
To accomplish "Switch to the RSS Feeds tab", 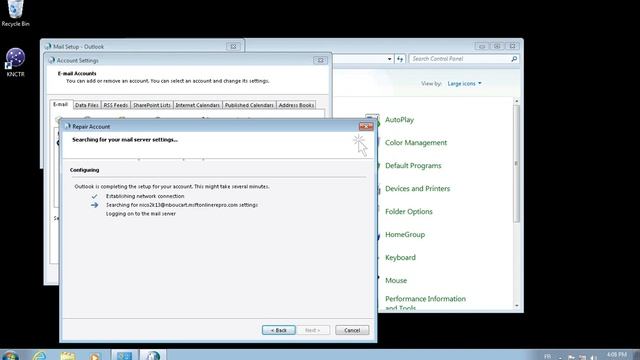I will click(116, 105).
